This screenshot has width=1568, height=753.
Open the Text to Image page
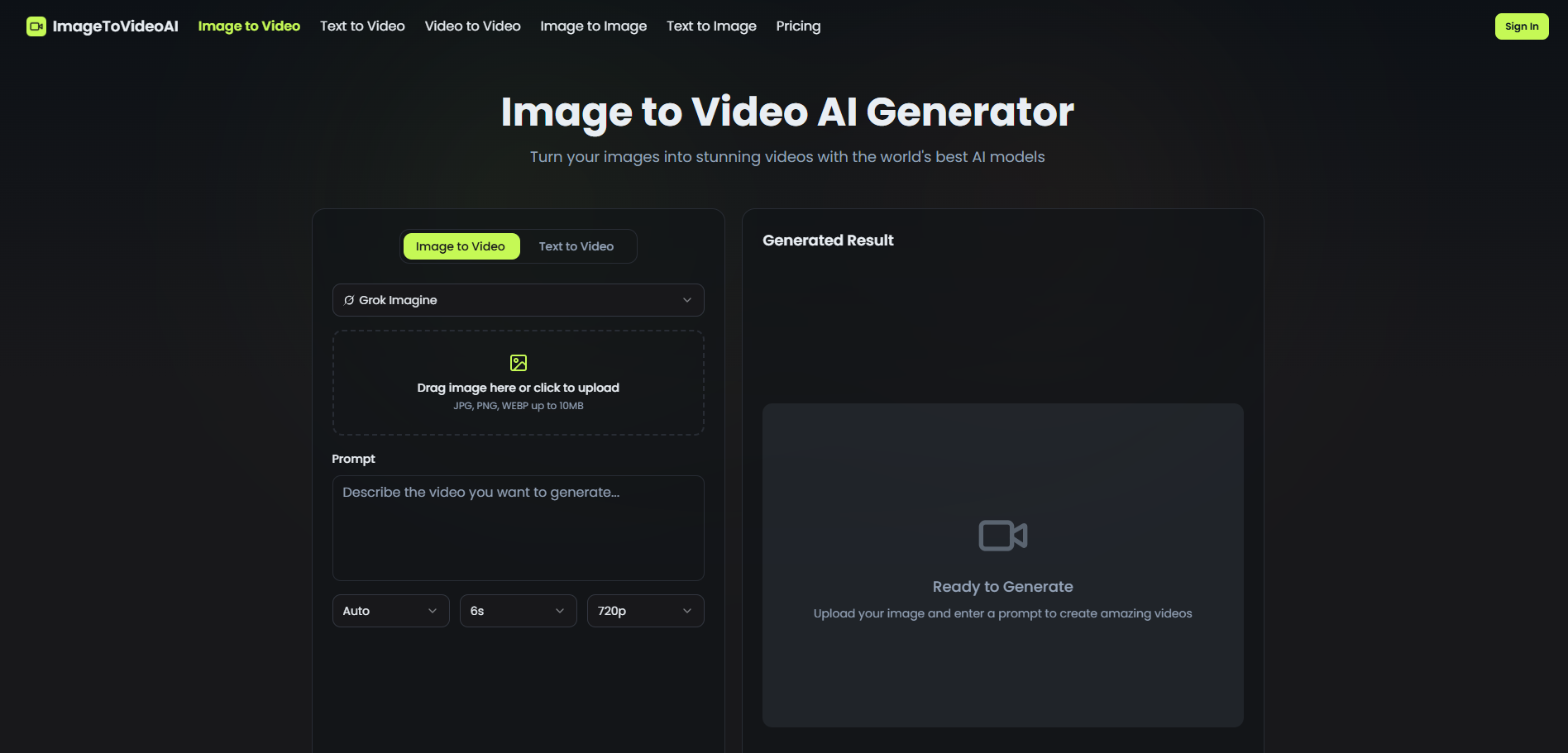click(711, 26)
